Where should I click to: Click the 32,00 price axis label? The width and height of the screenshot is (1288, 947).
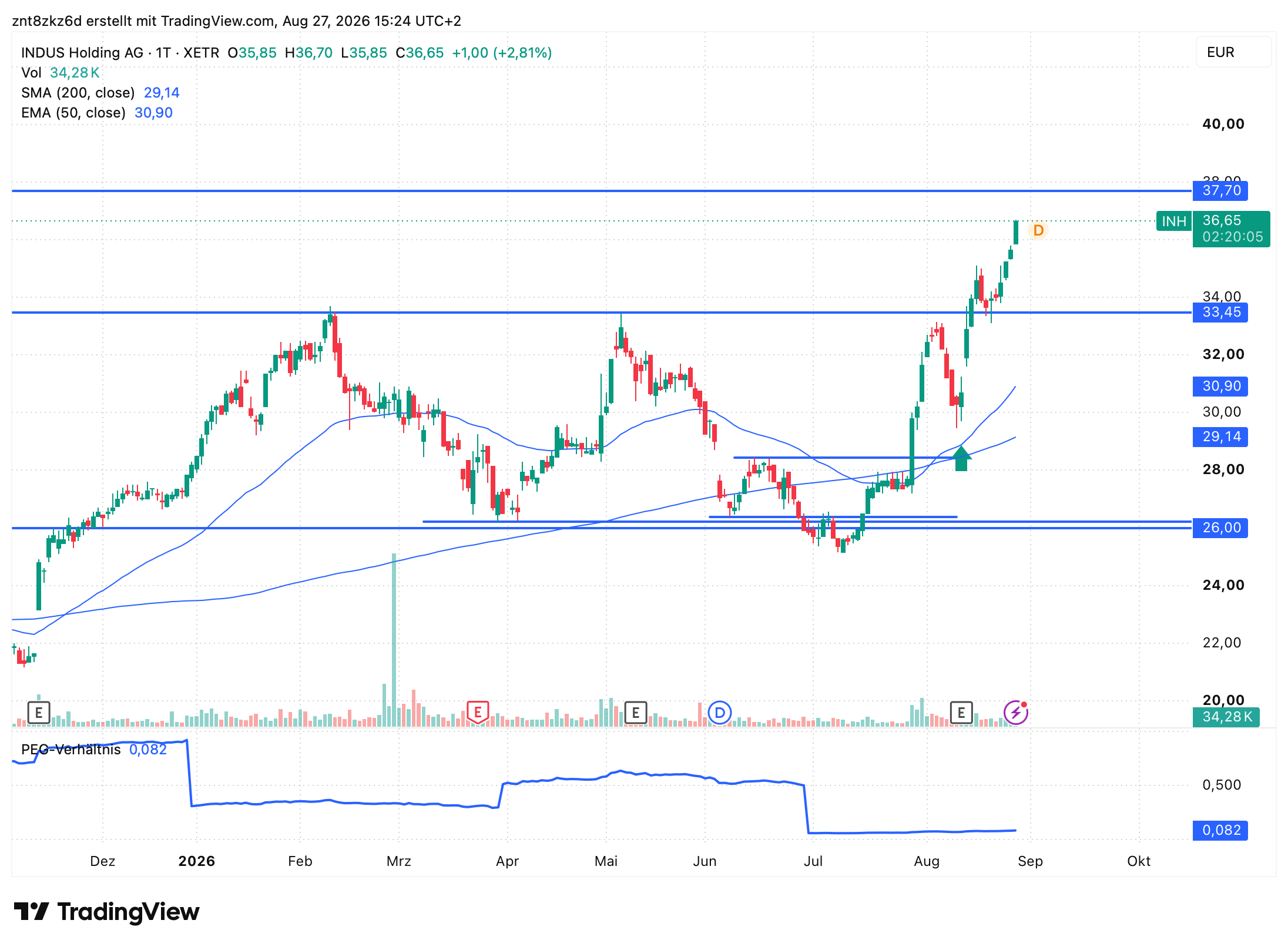[1223, 354]
